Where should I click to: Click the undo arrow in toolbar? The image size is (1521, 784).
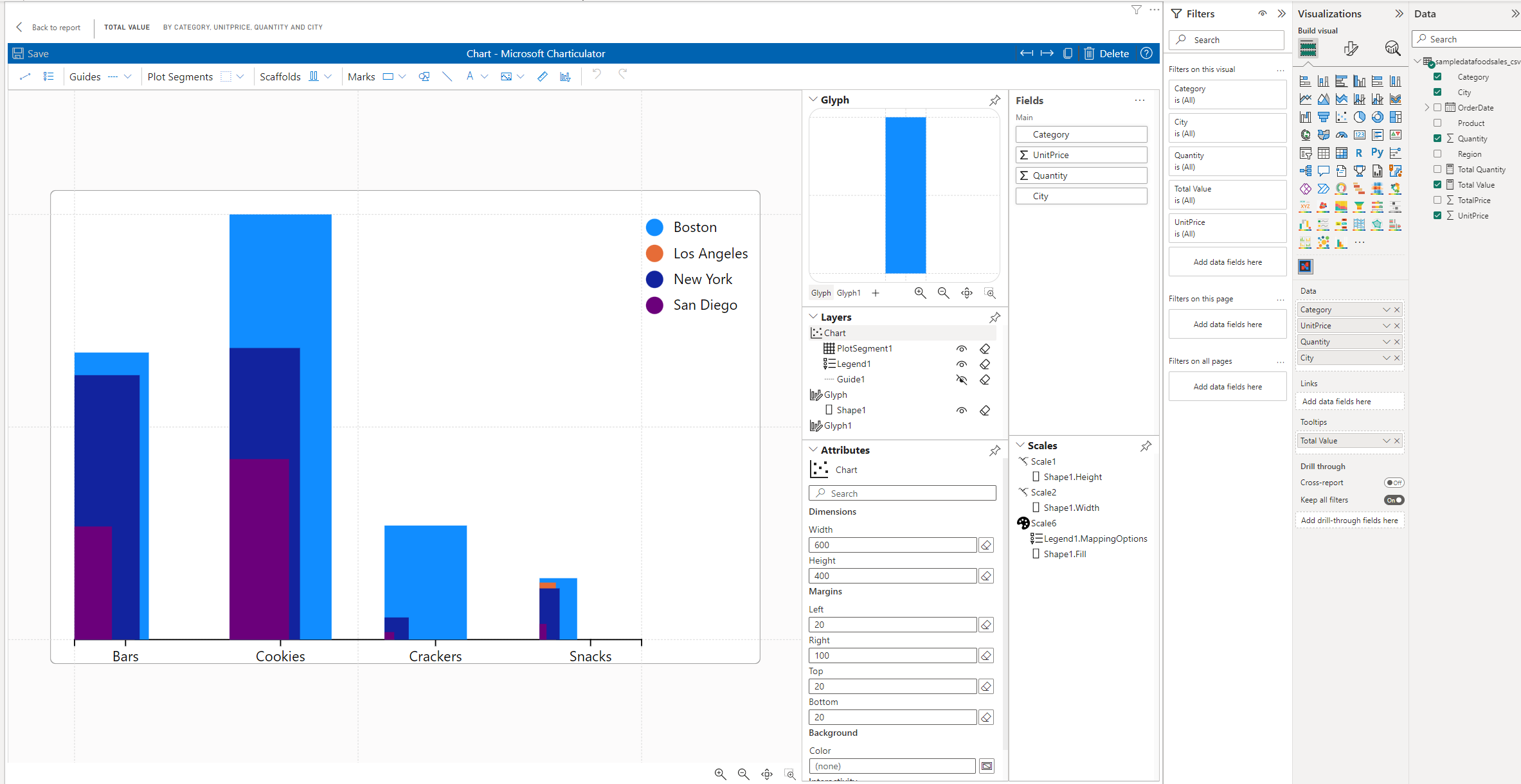pos(596,75)
